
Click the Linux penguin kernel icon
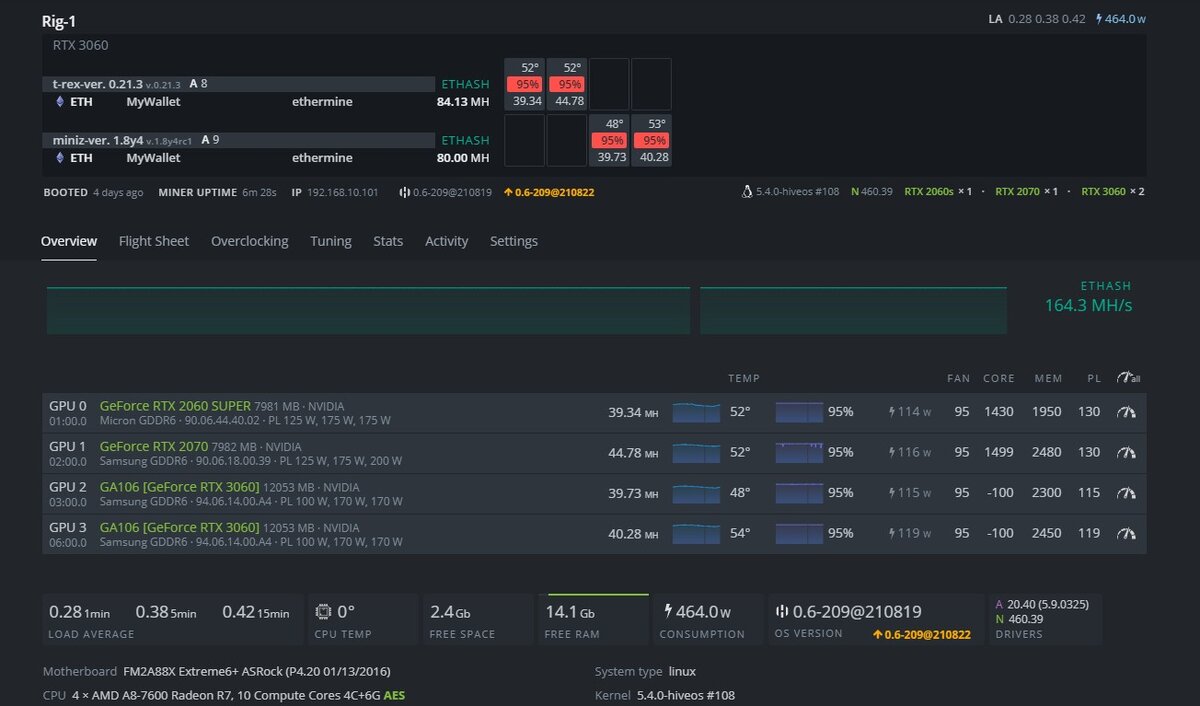pyautogui.click(x=746, y=191)
